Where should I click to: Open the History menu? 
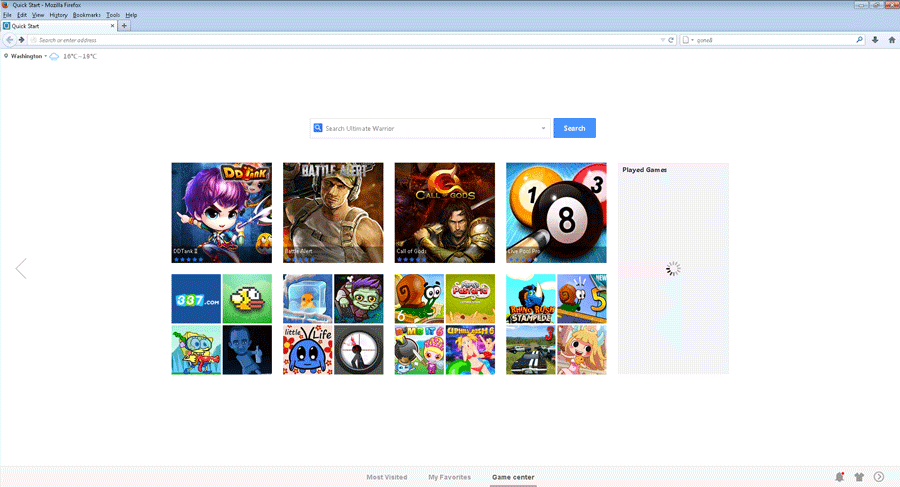coord(58,15)
